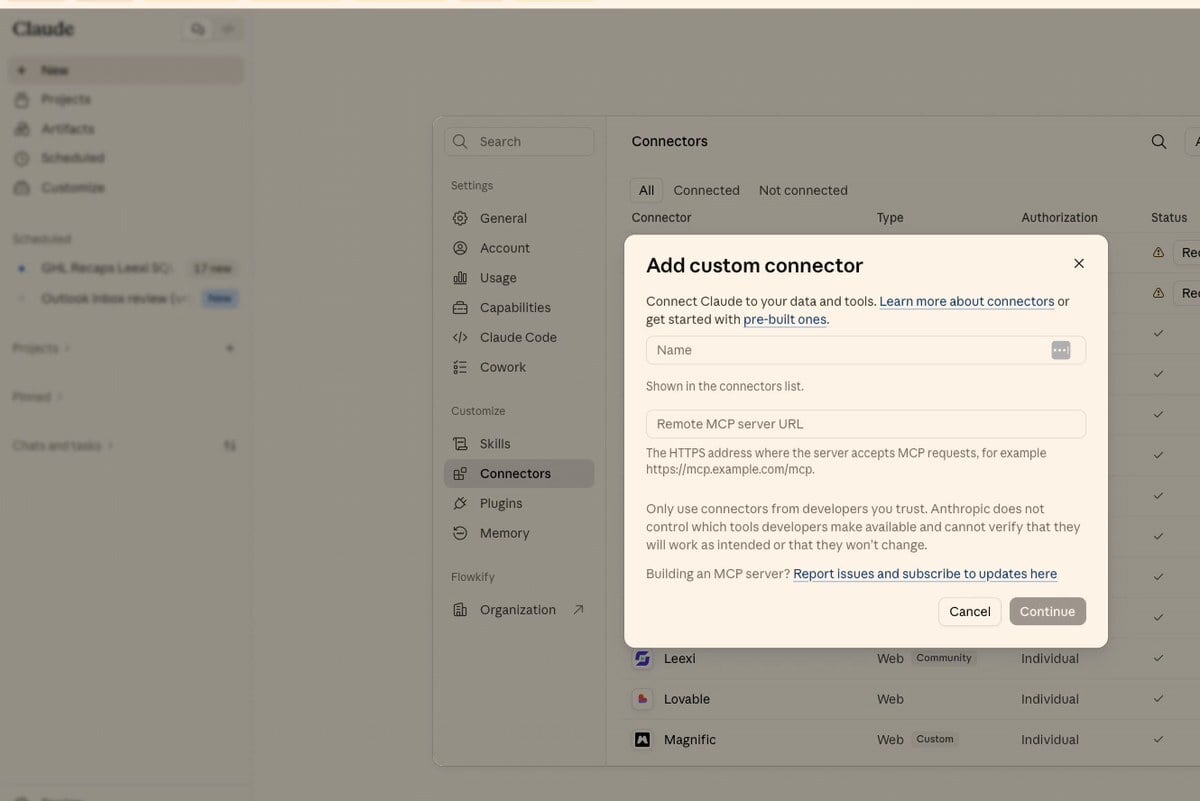Viewport: 1200px width, 801px height.
Task: Open the password manager icon in Name field
Action: [x=1061, y=350]
